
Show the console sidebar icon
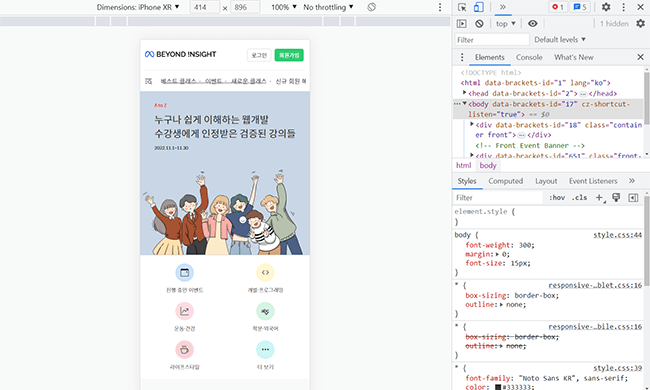click(461, 24)
